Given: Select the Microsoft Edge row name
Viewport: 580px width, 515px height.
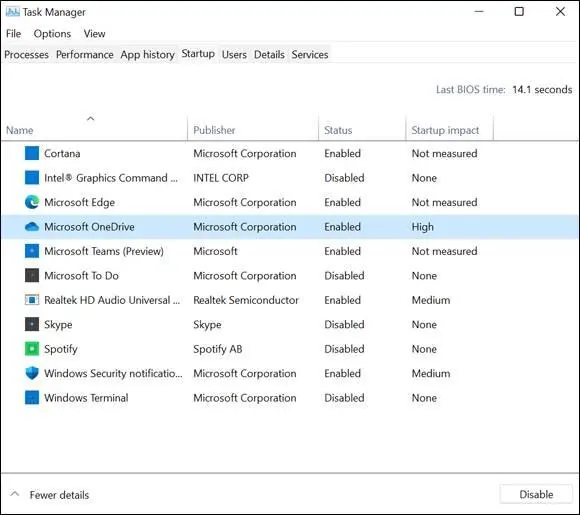Looking at the screenshot, I should pyautogui.click(x=80, y=202).
